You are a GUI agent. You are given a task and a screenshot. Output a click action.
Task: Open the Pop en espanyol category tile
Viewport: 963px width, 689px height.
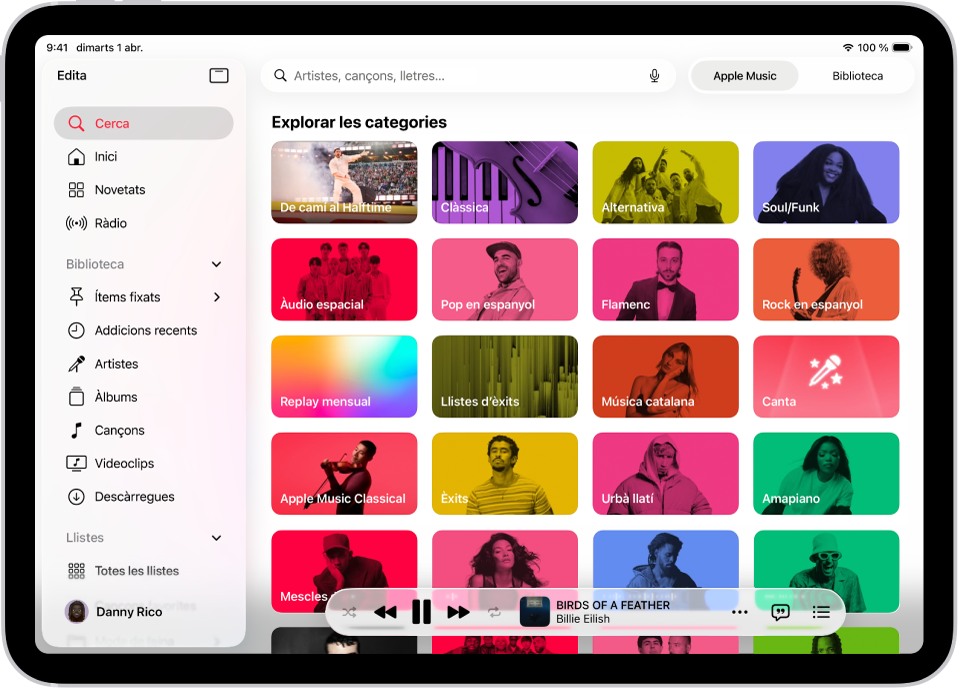click(505, 279)
